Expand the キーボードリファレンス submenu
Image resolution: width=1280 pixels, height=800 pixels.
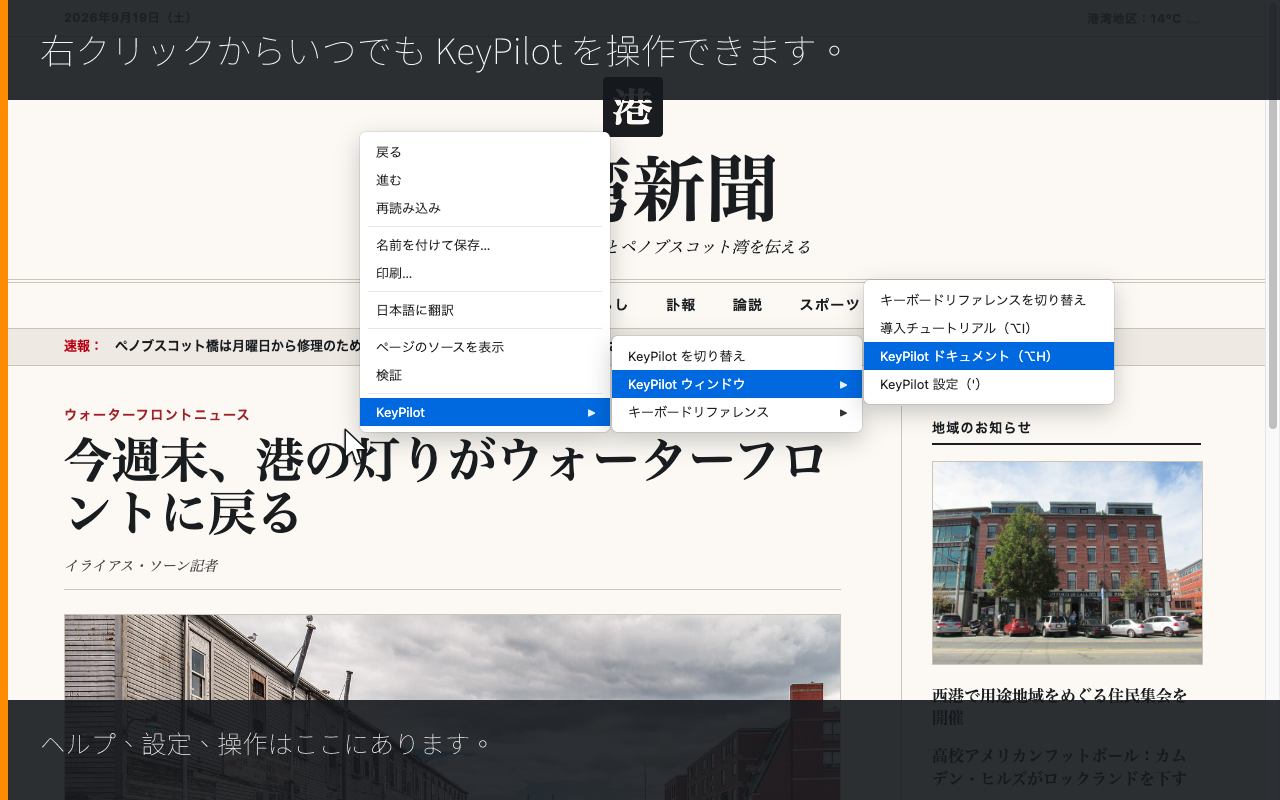(x=737, y=412)
